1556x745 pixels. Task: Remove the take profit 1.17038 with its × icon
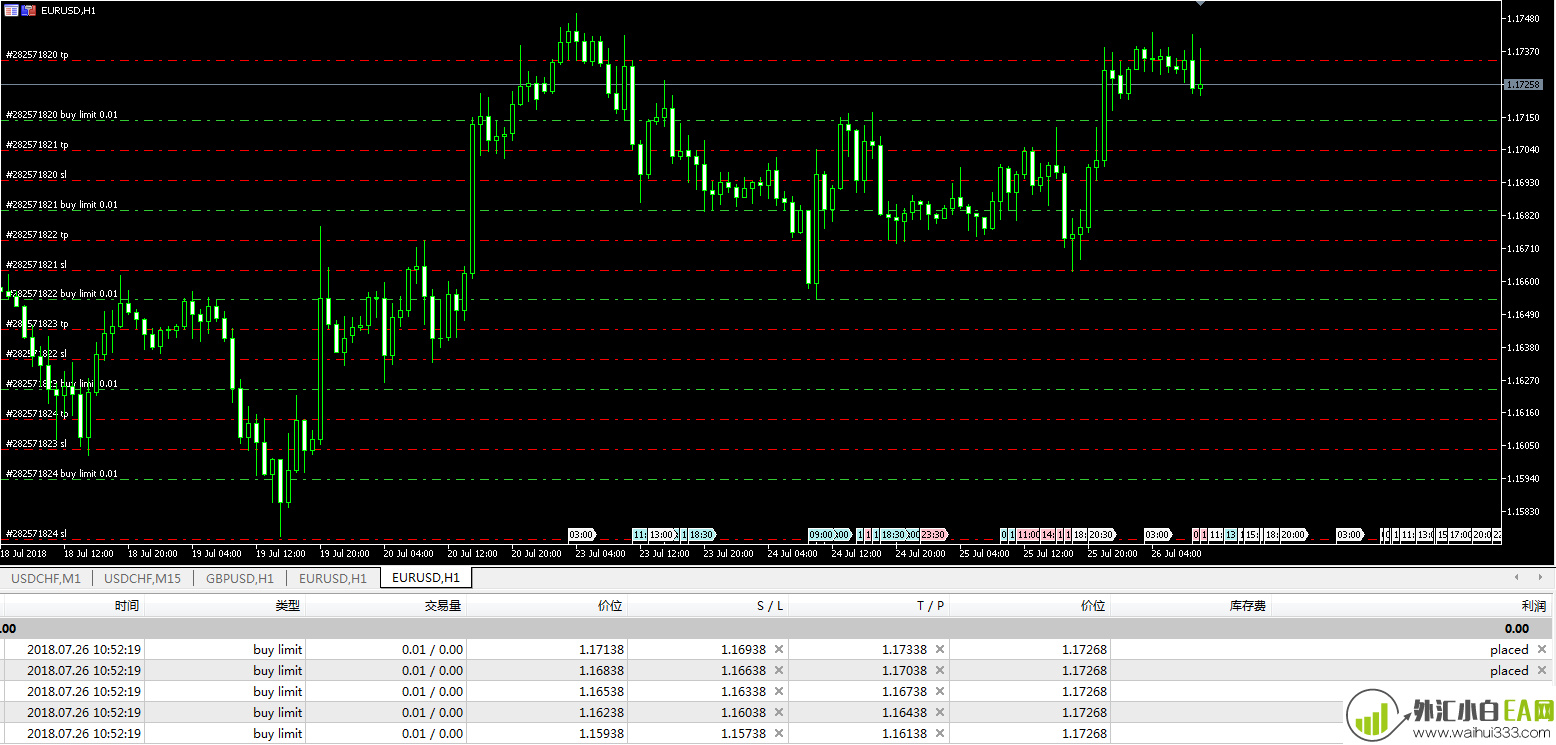(x=940, y=670)
